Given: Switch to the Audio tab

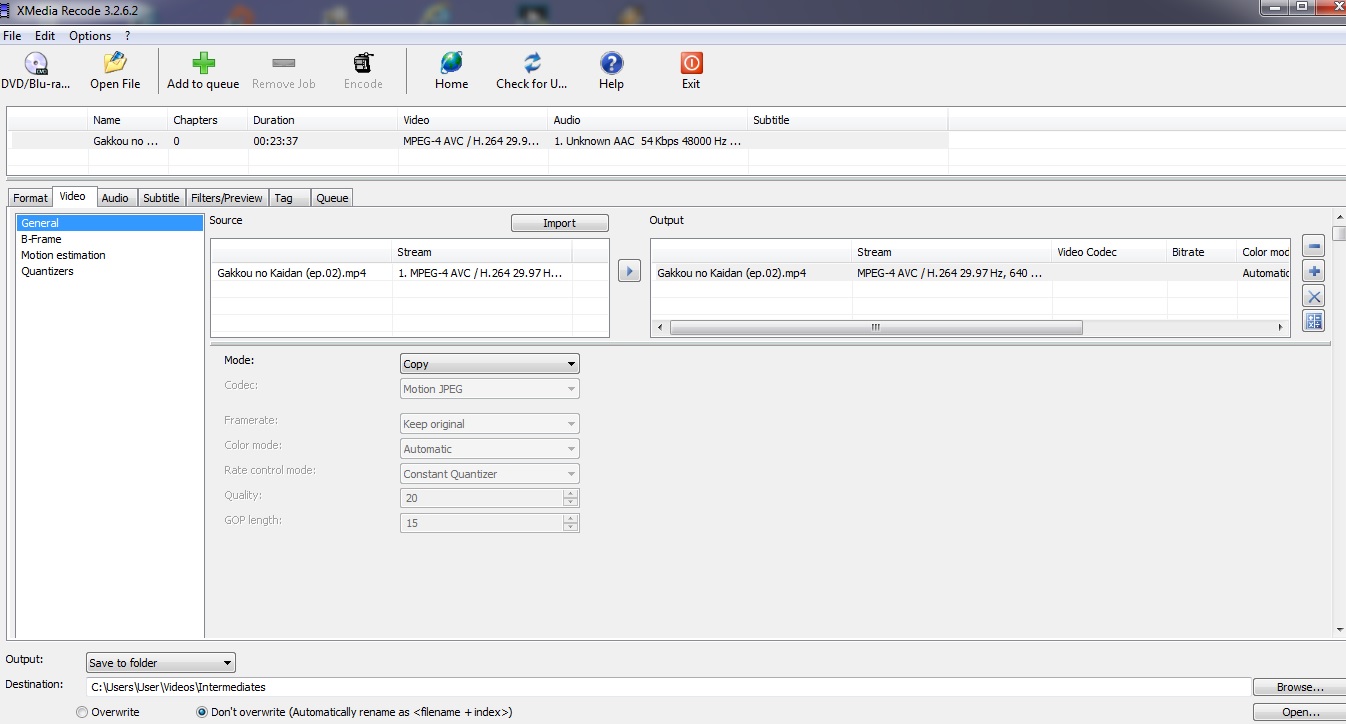Looking at the screenshot, I should [x=115, y=198].
